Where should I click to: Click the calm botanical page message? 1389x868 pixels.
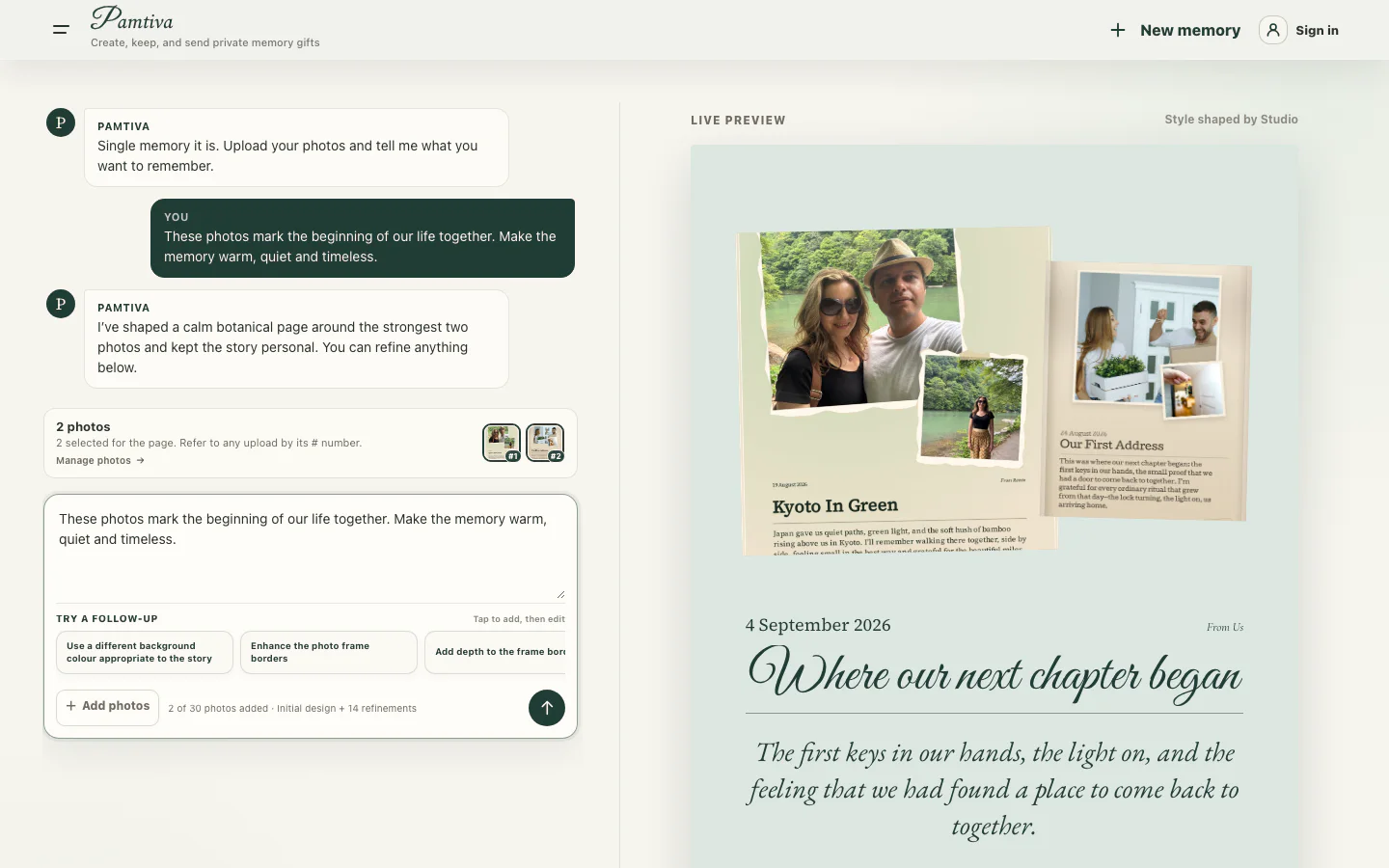(296, 339)
